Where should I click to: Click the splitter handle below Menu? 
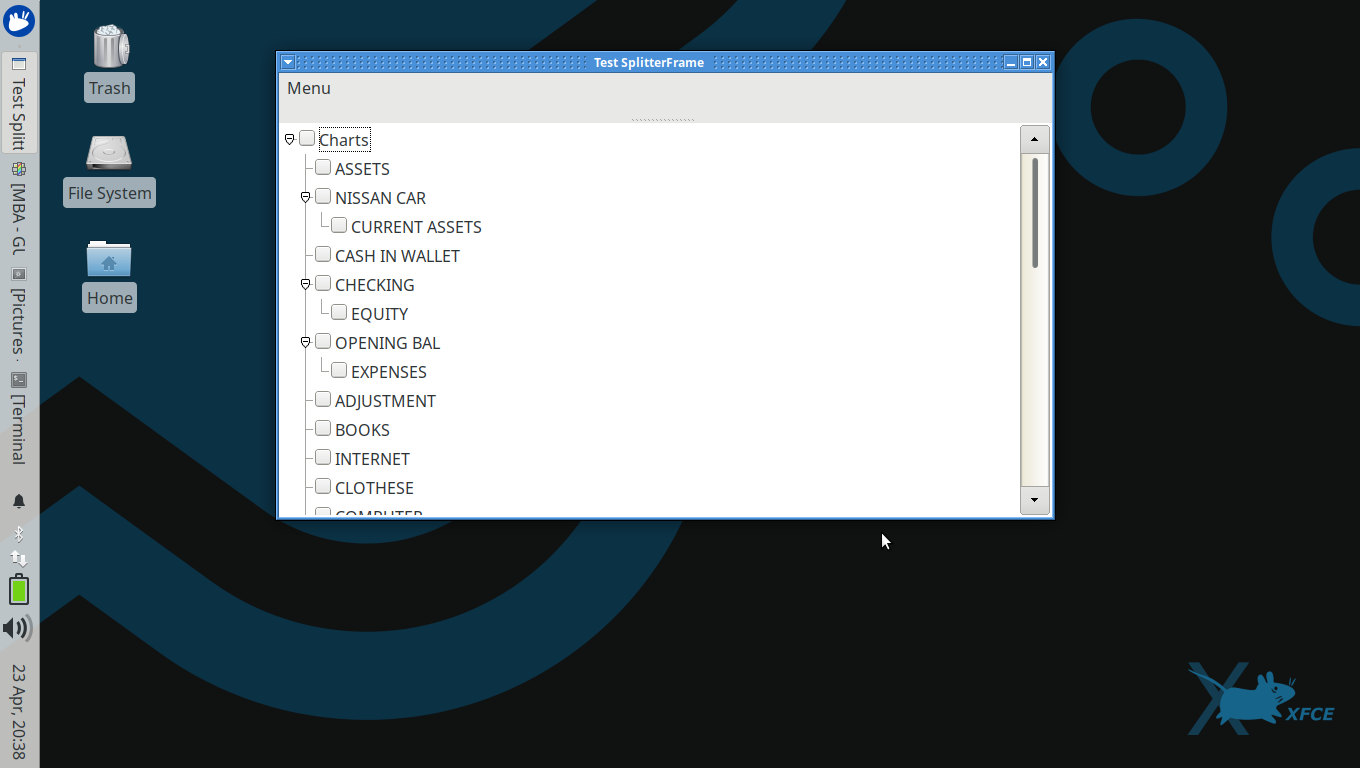click(663, 120)
